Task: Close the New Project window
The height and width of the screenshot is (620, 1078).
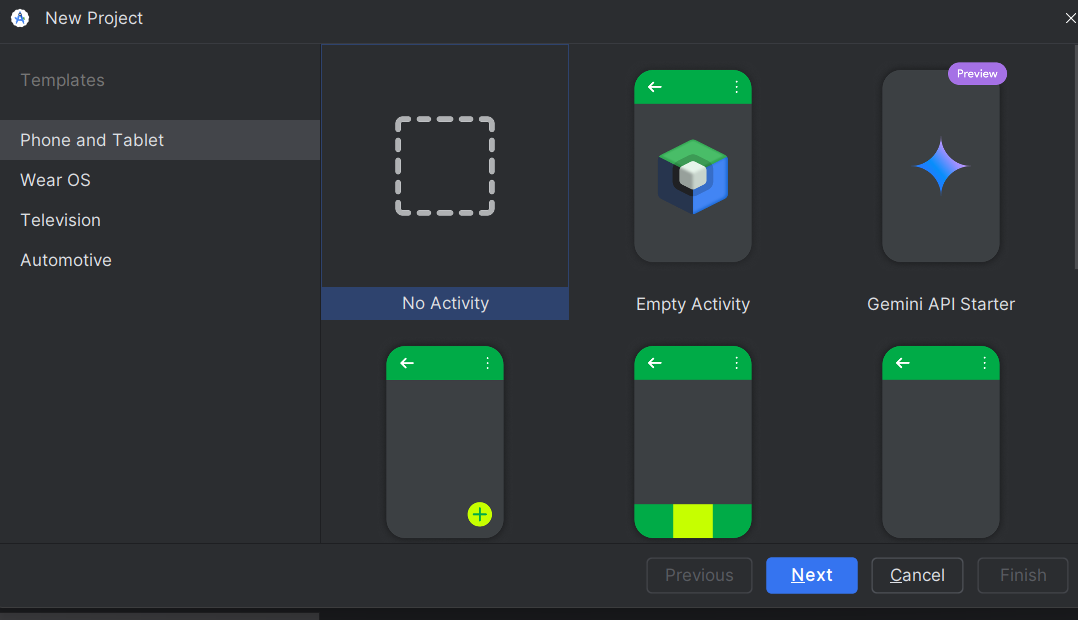Action: click(1069, 19)
